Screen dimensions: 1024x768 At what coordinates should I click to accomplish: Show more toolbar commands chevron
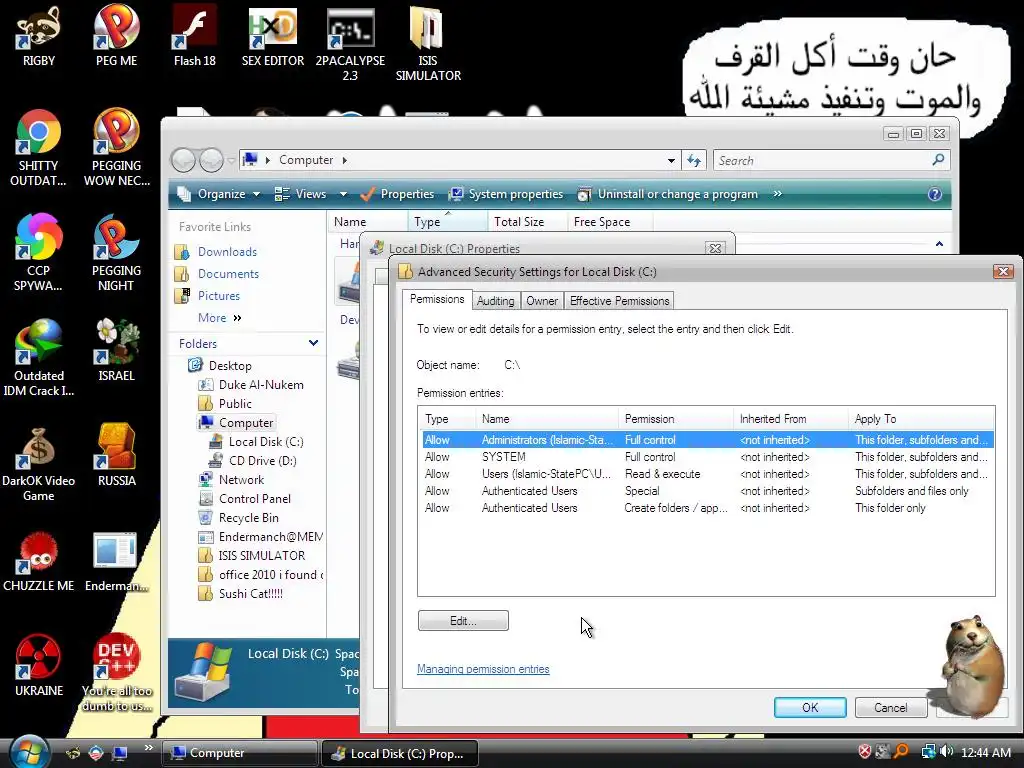(x=777, y=194)
